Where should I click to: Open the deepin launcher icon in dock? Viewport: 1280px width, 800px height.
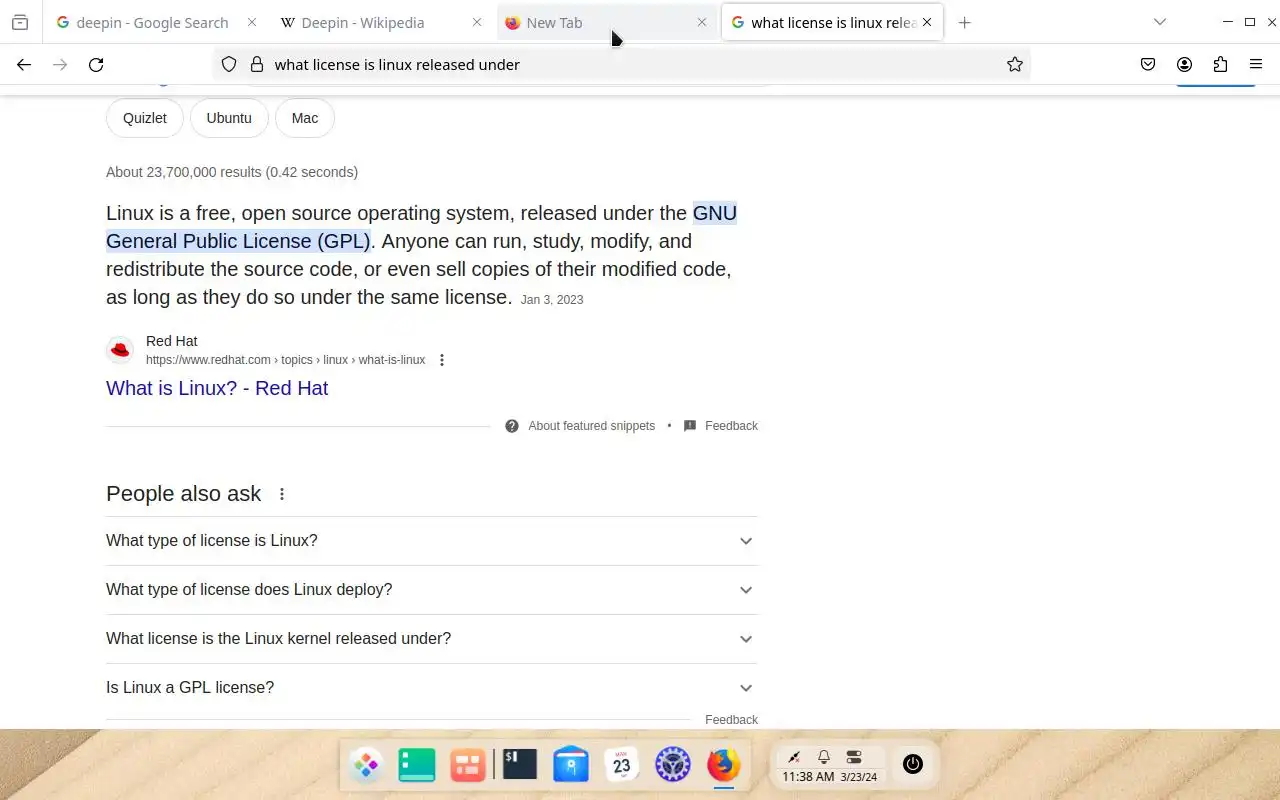[366, 765]
